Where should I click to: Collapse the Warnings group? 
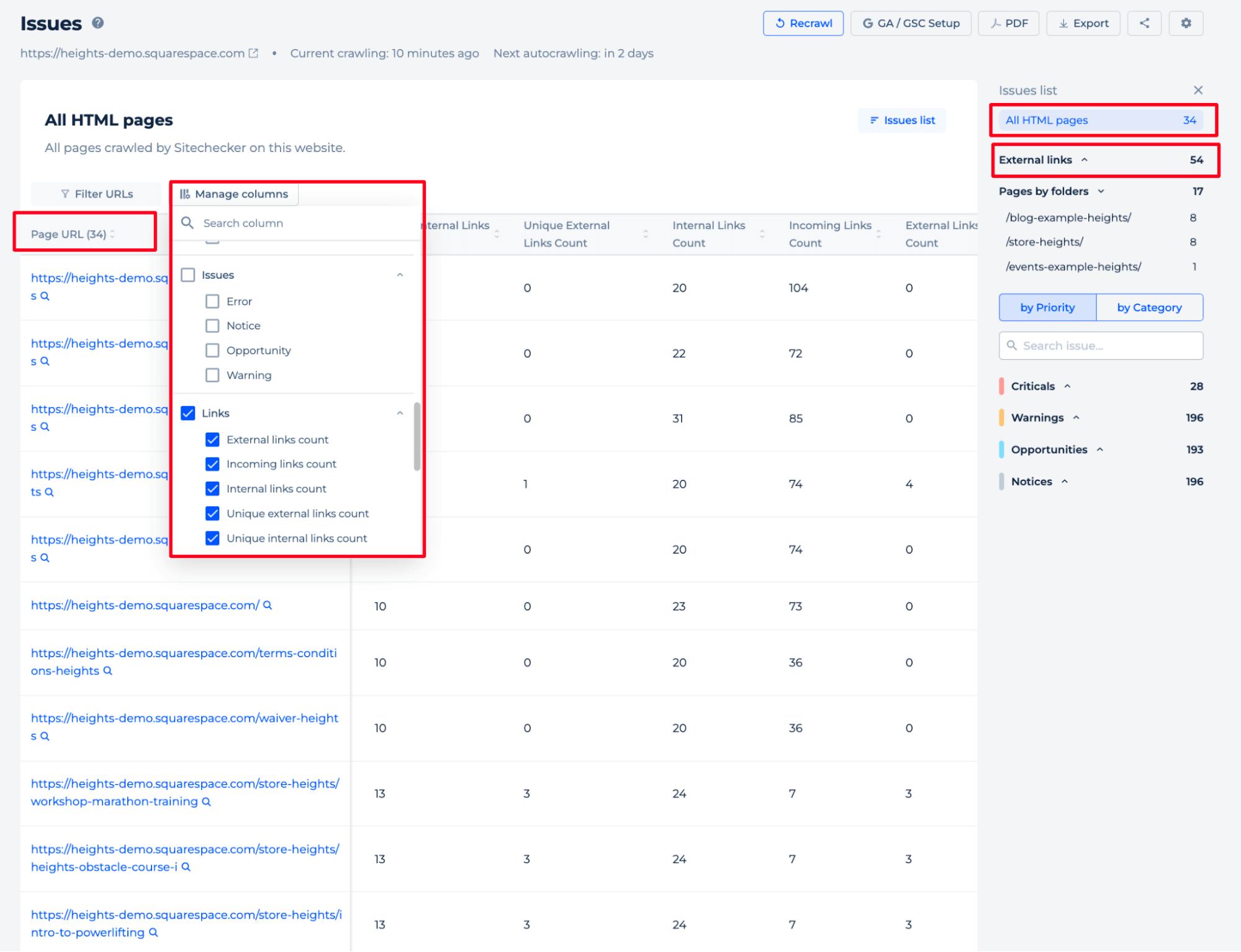pyautogui.click(x=1076, y=418)
